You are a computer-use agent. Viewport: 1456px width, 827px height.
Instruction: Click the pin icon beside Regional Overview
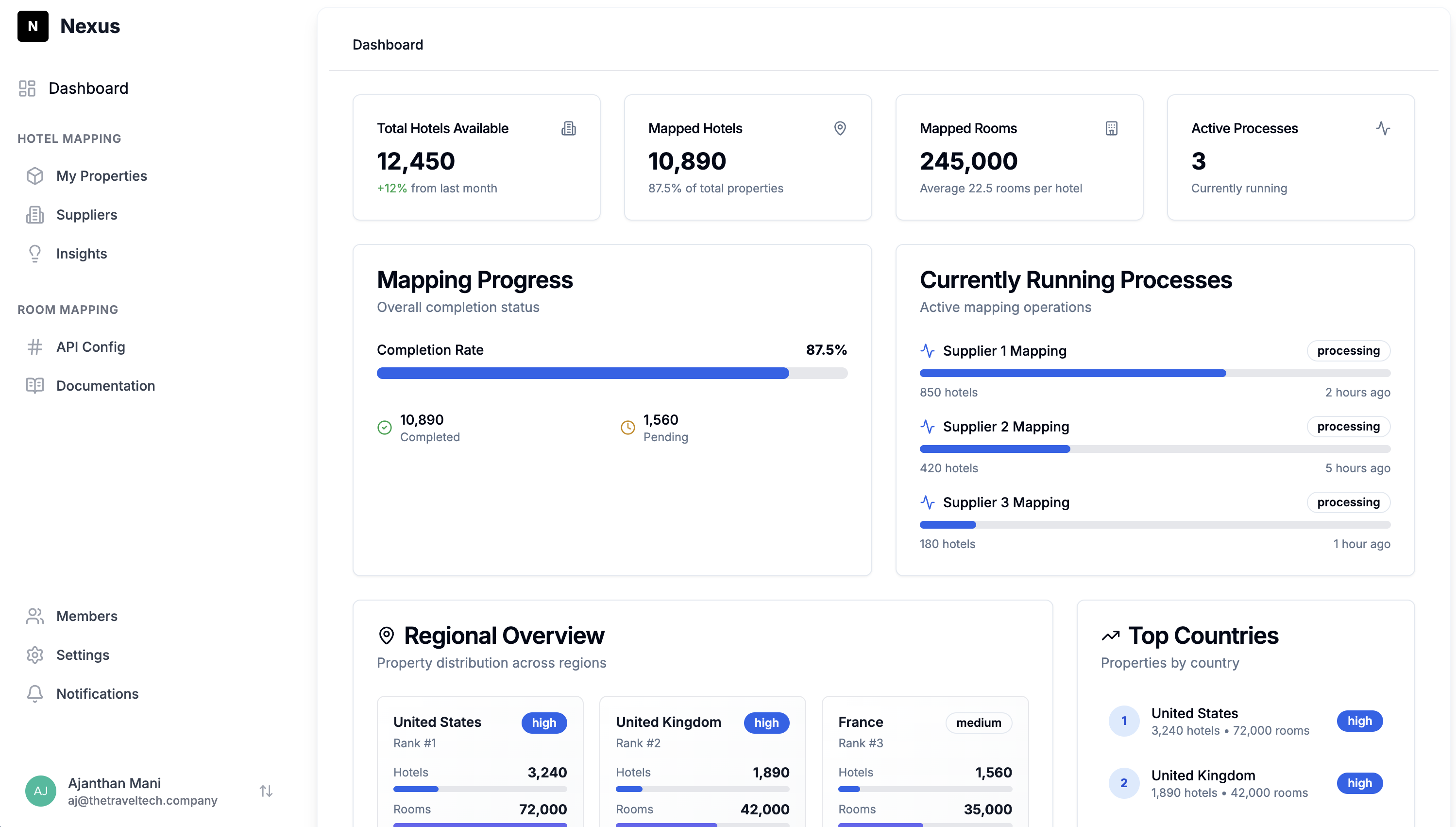(387, 635)
